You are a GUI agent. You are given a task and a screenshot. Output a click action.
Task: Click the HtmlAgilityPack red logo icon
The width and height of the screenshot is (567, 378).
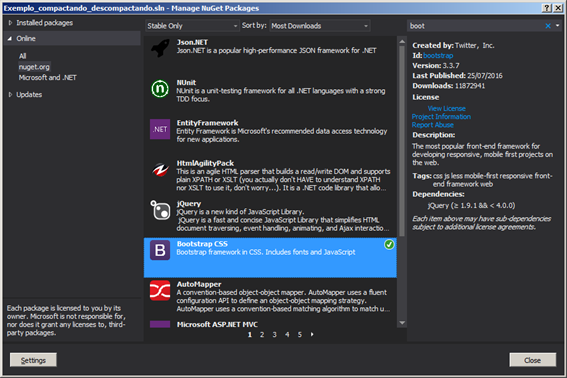point(160,169)
